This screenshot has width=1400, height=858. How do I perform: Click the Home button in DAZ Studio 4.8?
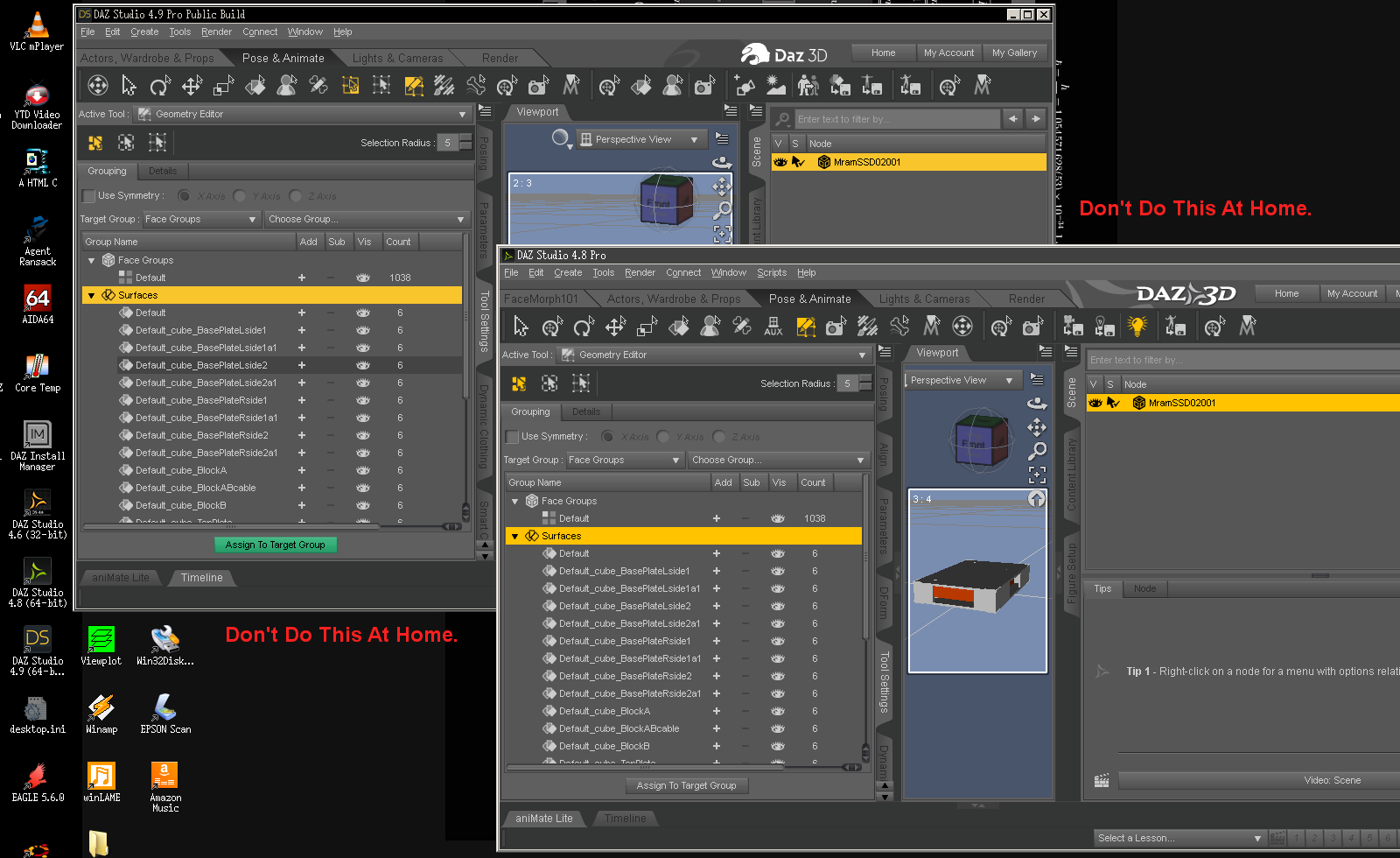tap(1286, 293)
